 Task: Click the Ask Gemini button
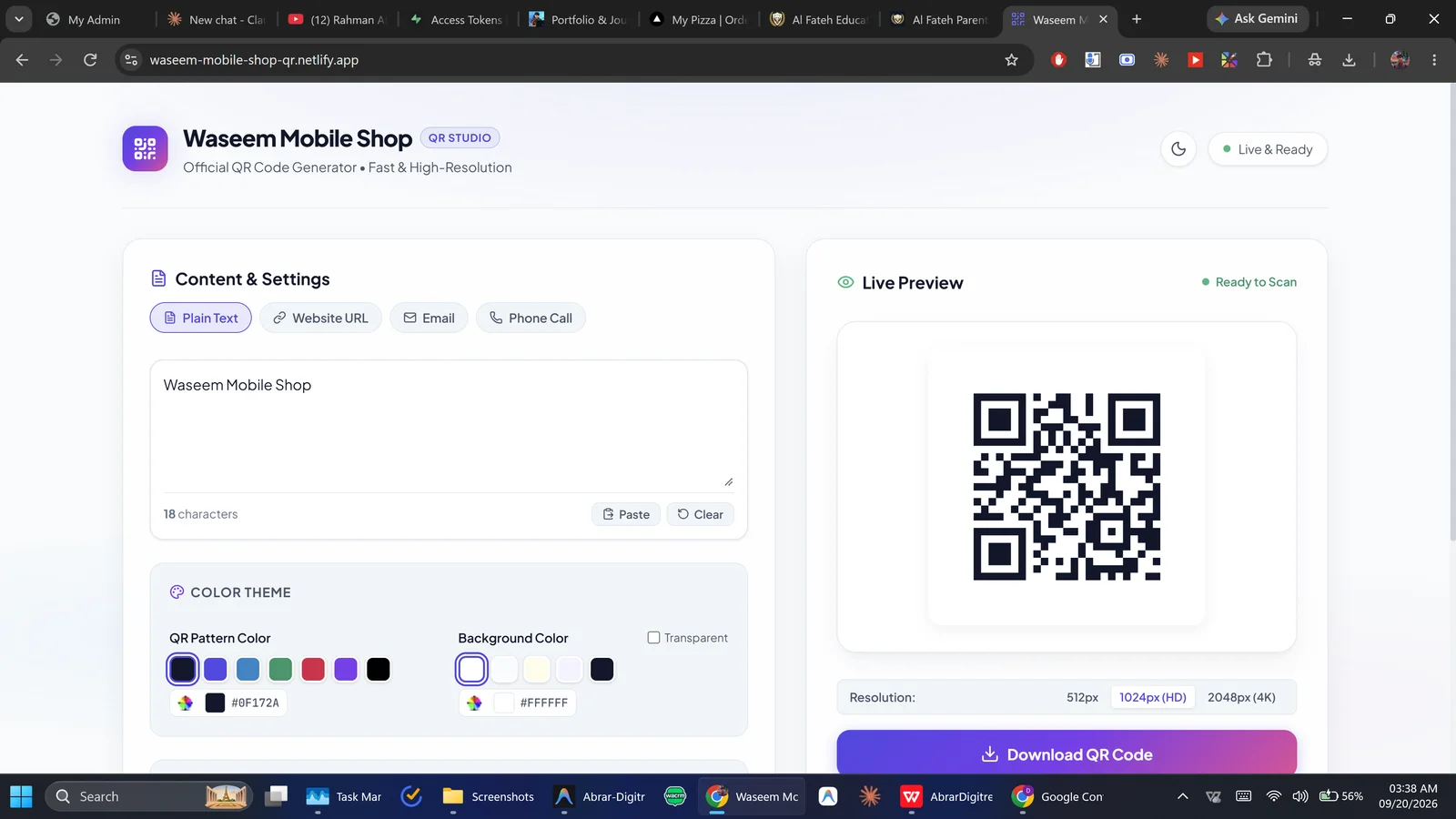pyautogui.click(x=1258, y=19)
